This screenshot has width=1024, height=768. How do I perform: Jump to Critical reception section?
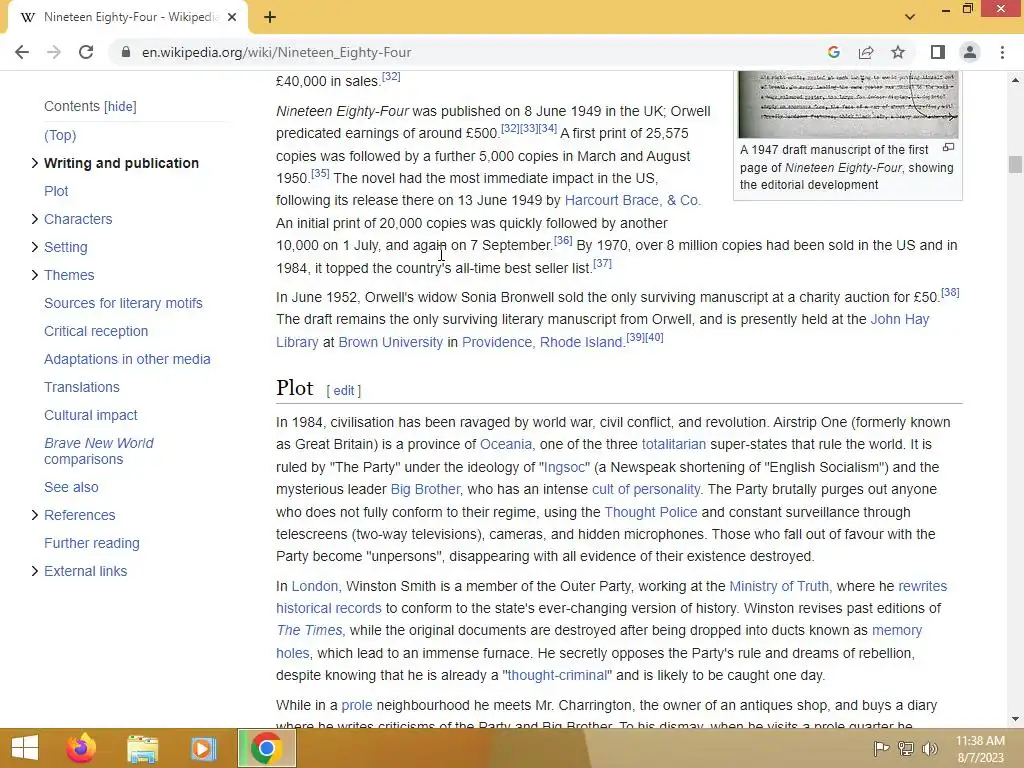point(96,331)
